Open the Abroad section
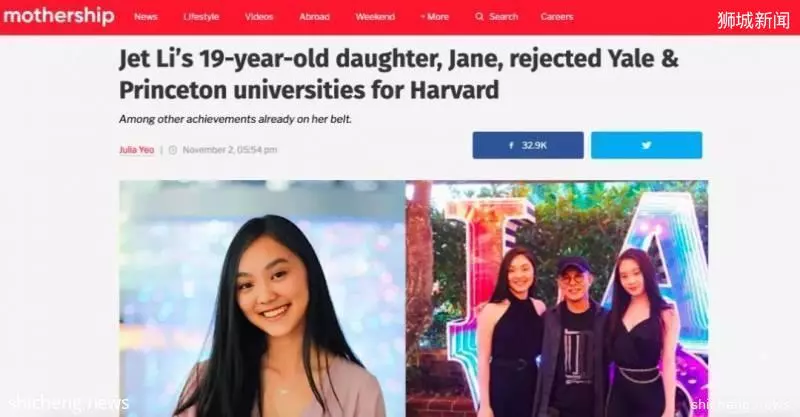 tap(314, 17)
